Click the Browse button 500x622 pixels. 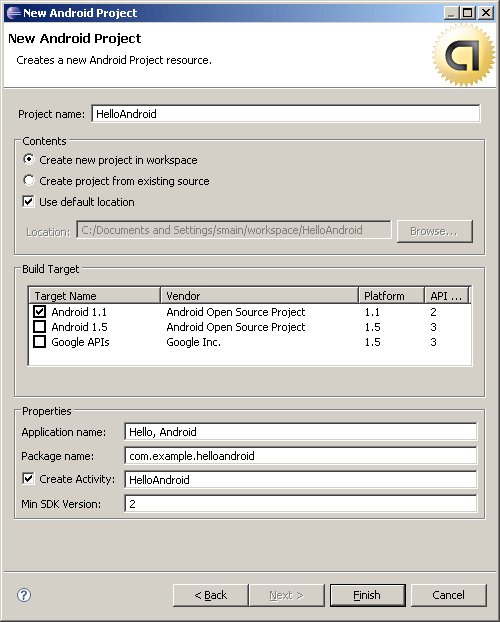point(435,231)
